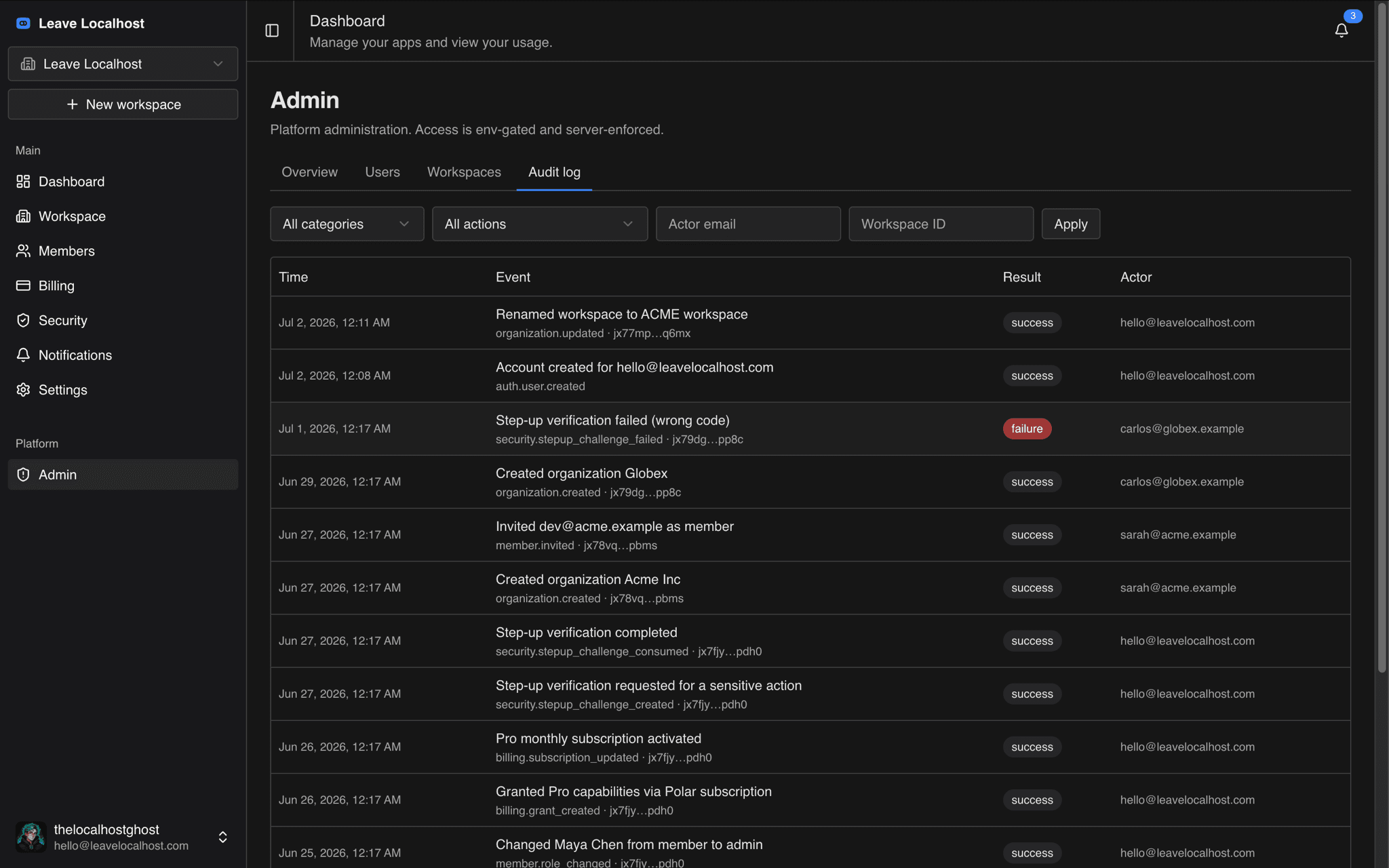Viewport: 1389px width, 868px height.
Task: Click the Admin shield icon in sidebar
Action: [23, 475]
